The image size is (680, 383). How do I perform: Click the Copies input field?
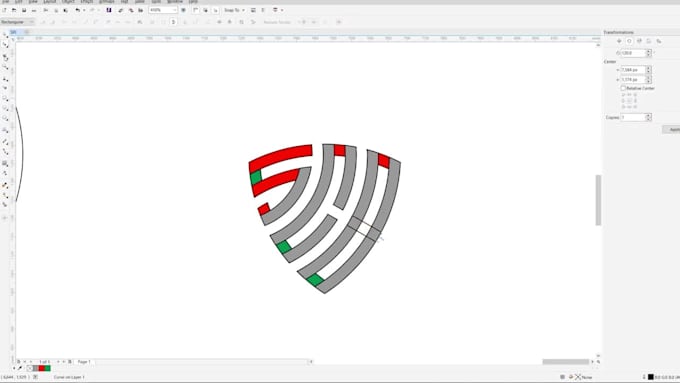[x=633, y=118]
